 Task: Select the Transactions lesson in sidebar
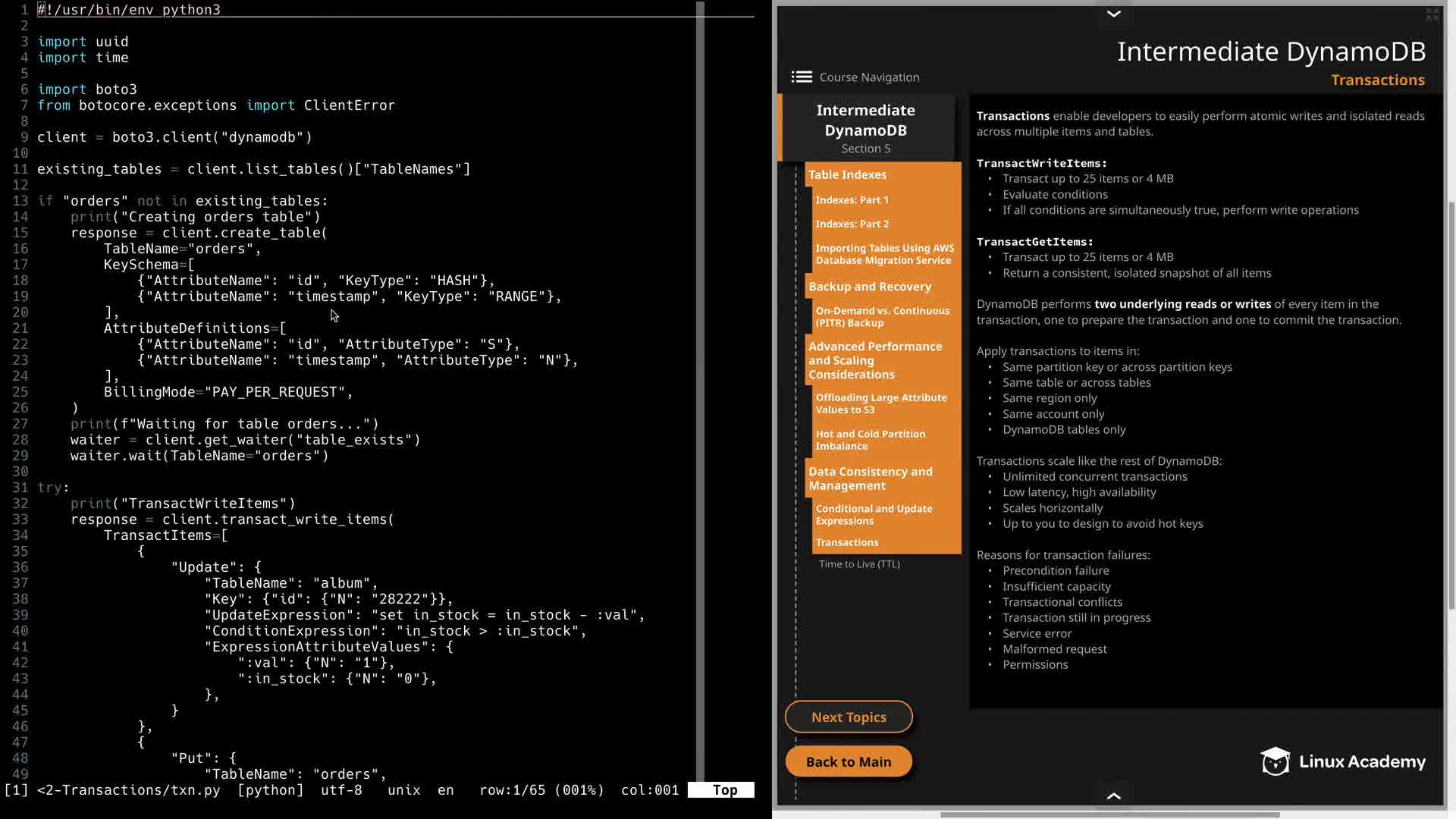[x=846, y=543]
